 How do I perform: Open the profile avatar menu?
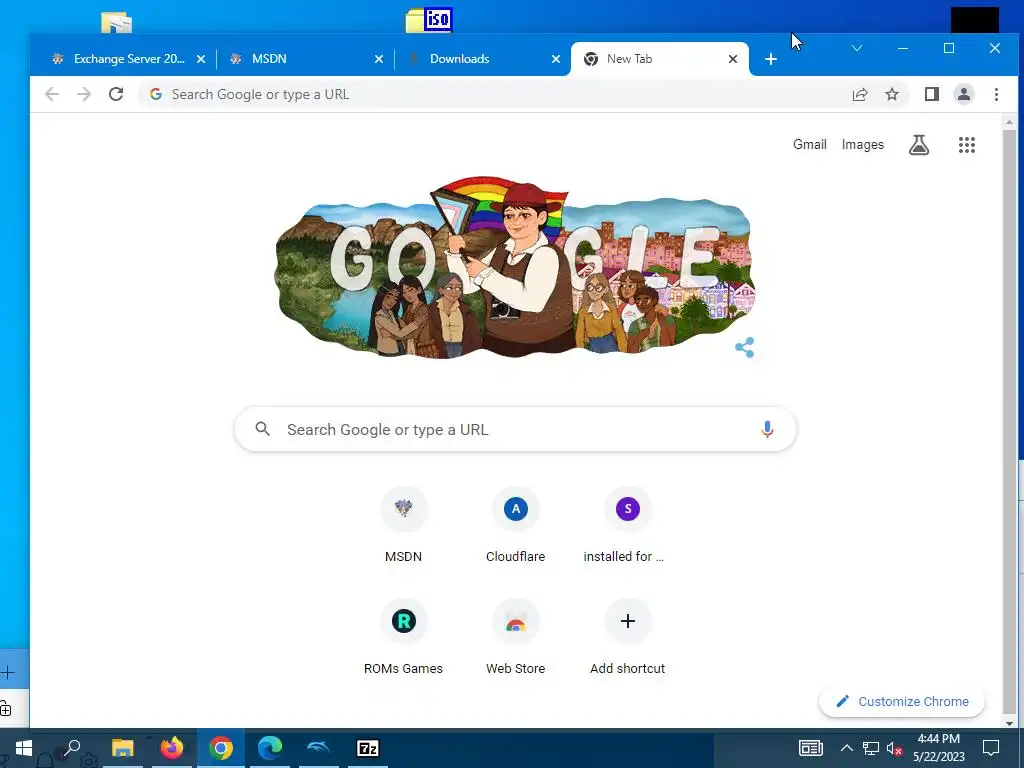[964, 94]
